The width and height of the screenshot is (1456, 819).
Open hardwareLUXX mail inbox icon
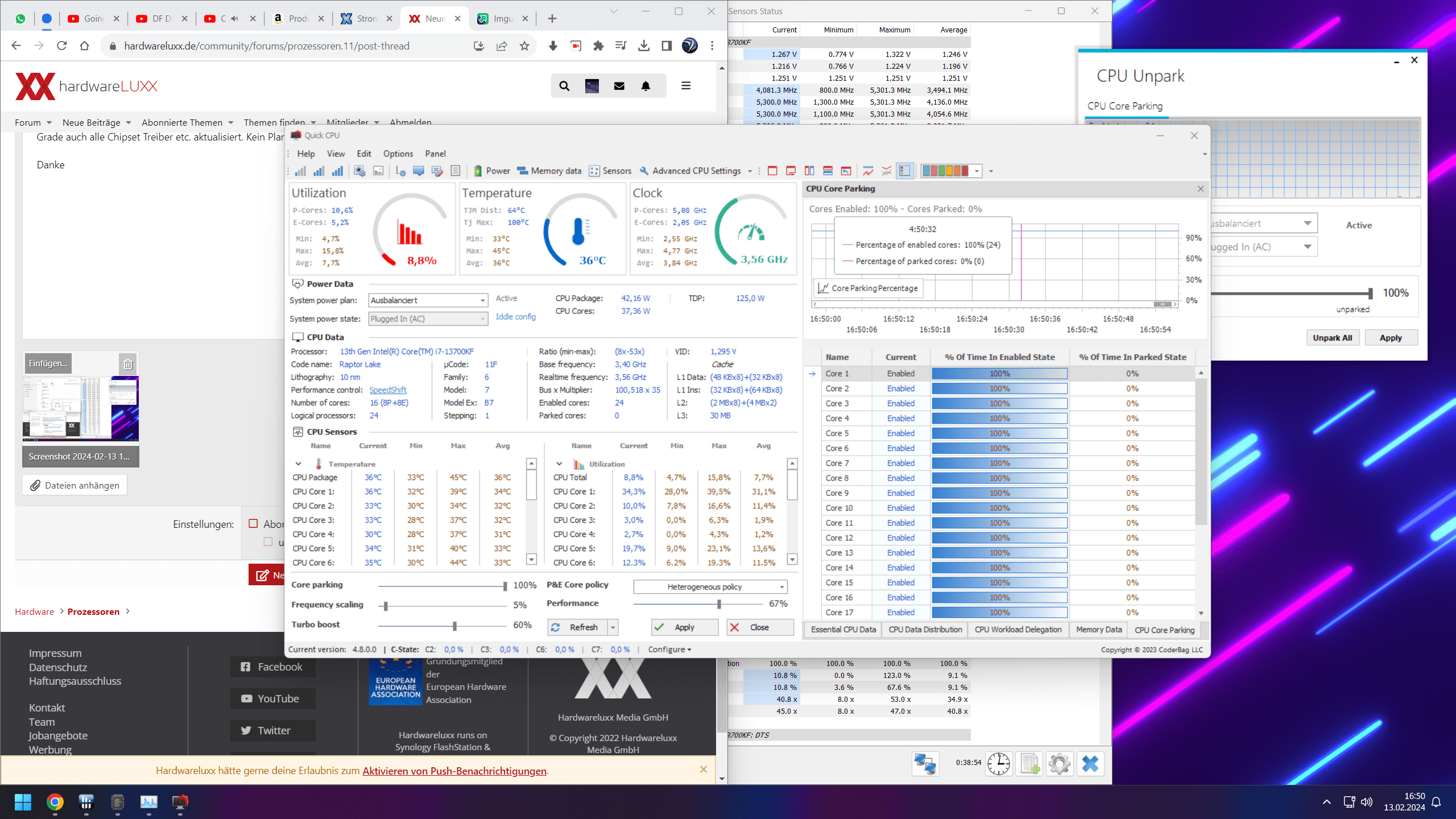619,86
